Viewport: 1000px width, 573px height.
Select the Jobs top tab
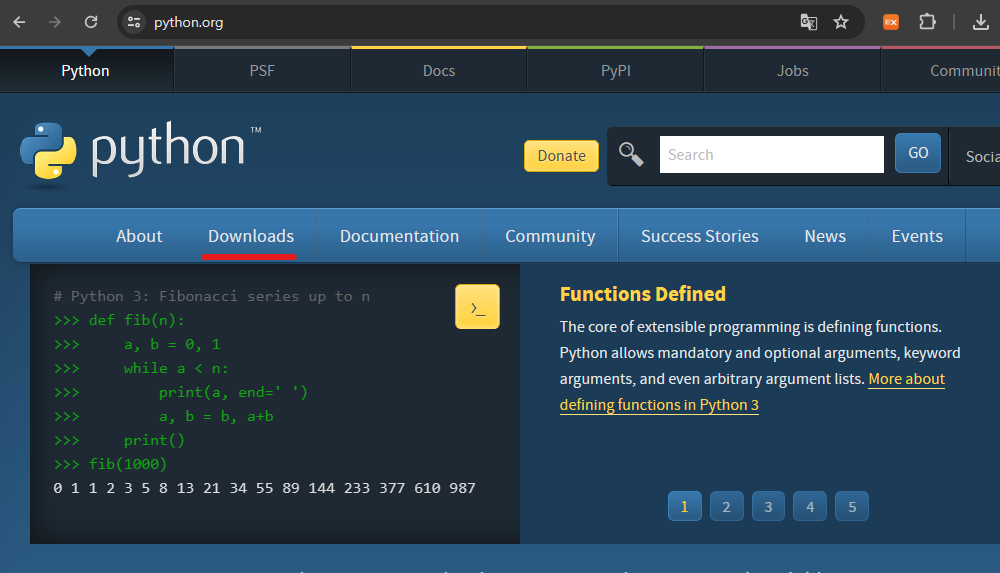point(792,71)
